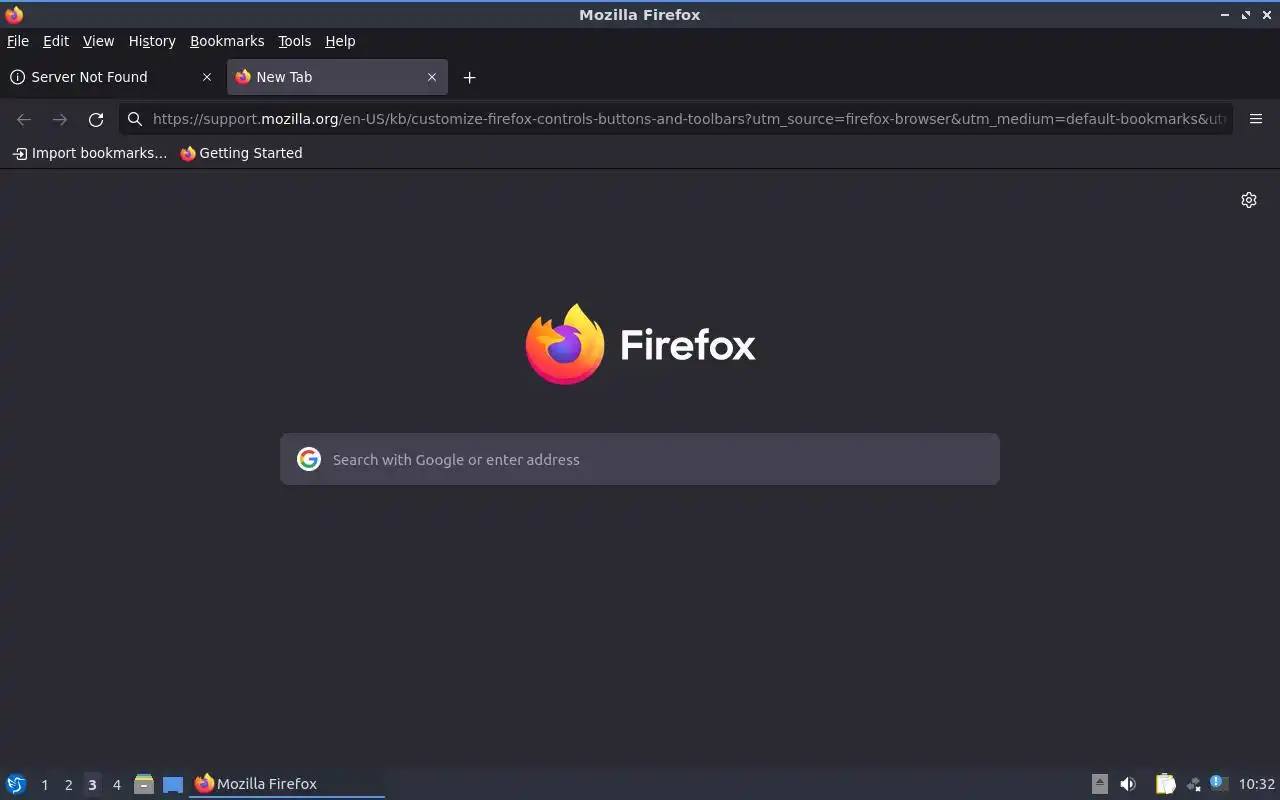
Task: Click removable media eject tray icon
Action: click(x=1100, y=784)
